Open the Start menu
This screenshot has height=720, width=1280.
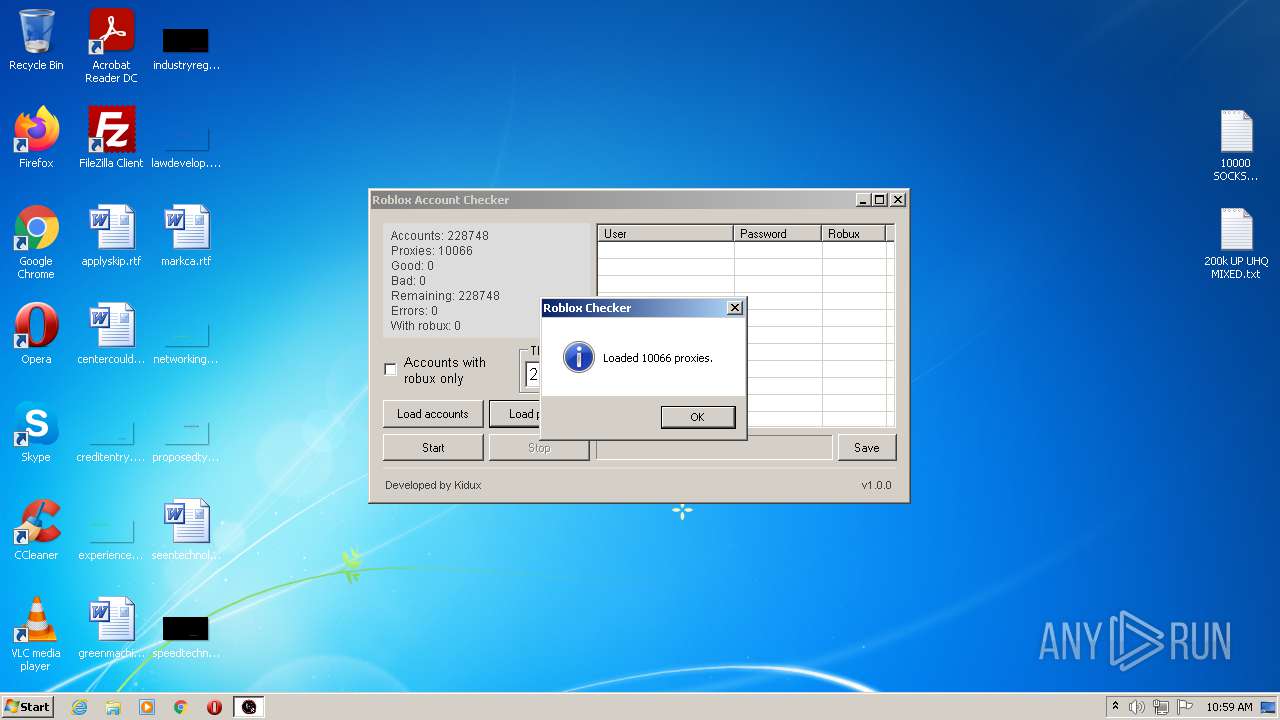[x=28, y=707]
